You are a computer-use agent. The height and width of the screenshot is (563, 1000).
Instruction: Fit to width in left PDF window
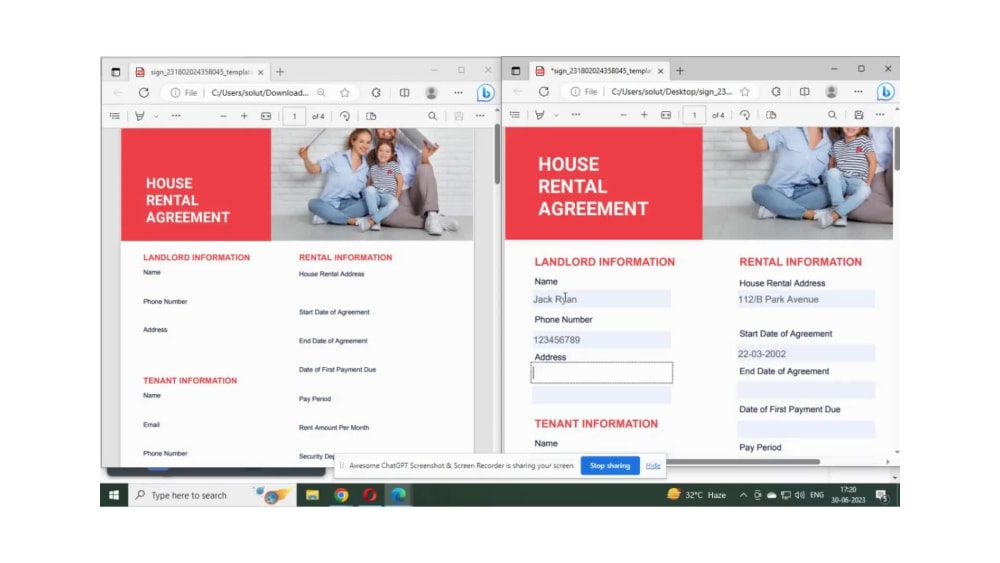coord(266,116)
